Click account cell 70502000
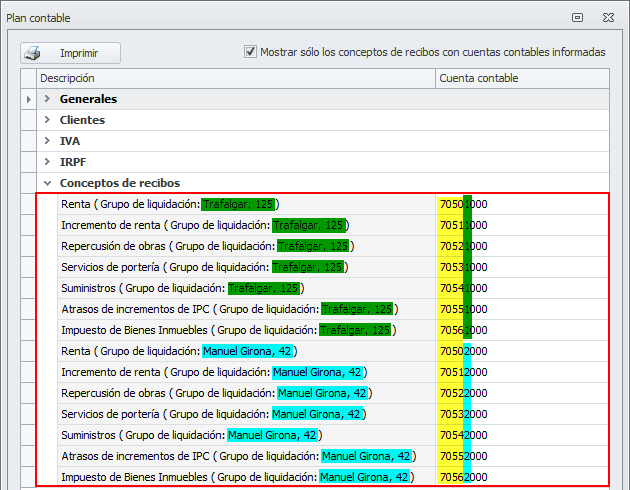The width and height of the screenshot is (630, 490). pos(522,351)
